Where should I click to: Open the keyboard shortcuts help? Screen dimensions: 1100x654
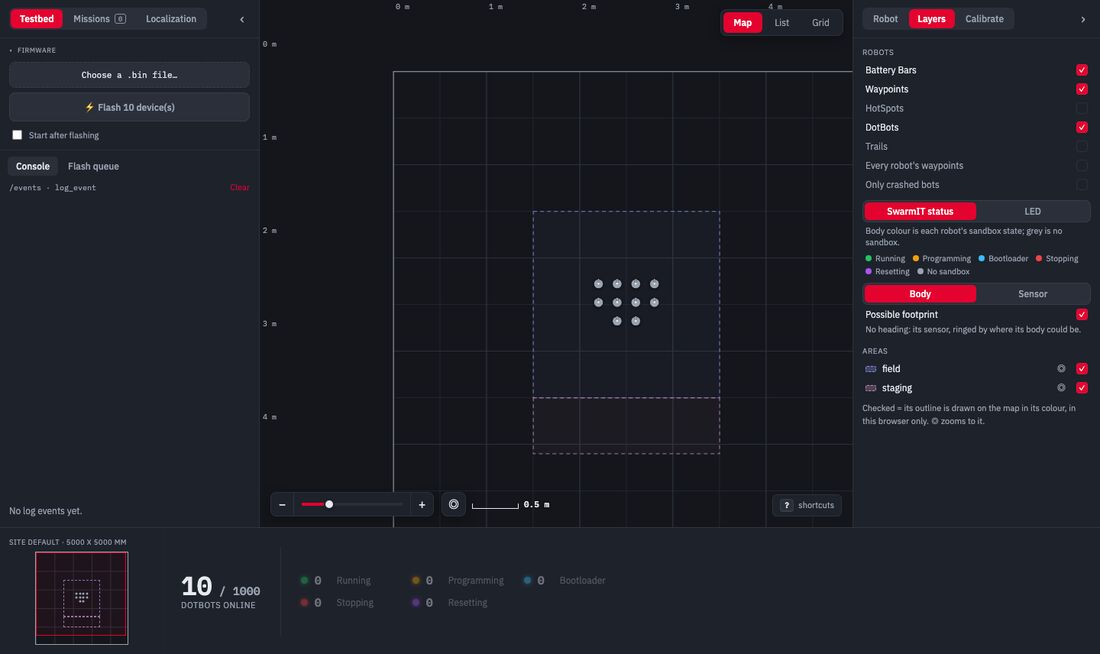pyautogui.click(x=807, y=505)
